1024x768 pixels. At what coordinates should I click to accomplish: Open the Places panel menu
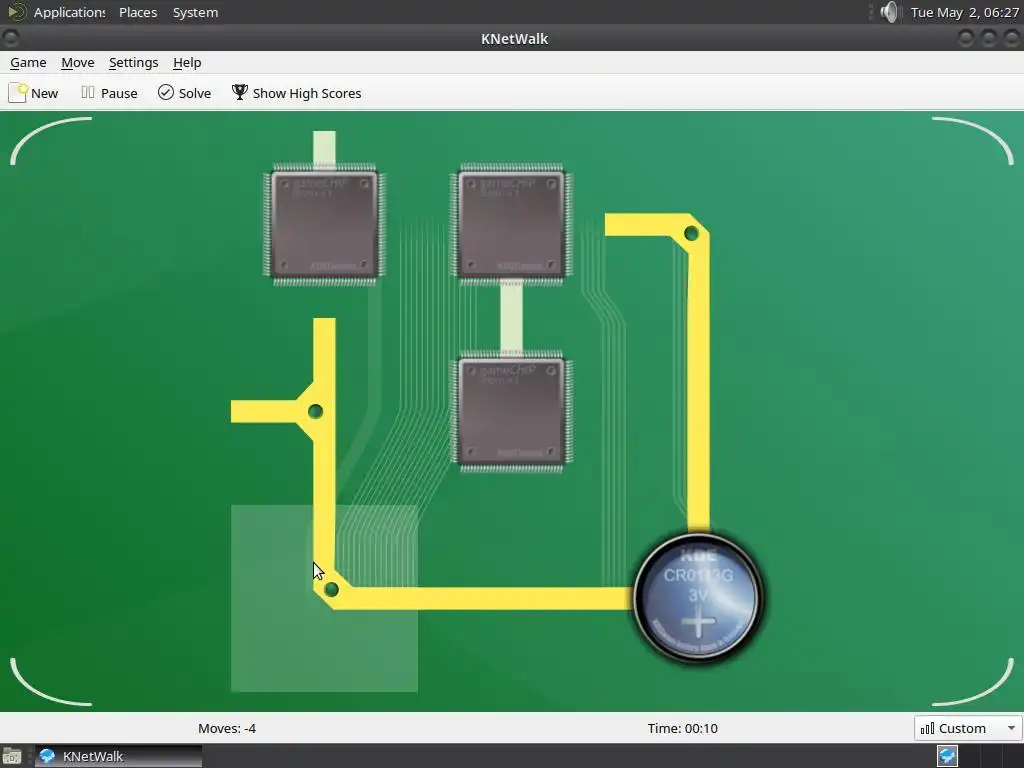point(138,12)
